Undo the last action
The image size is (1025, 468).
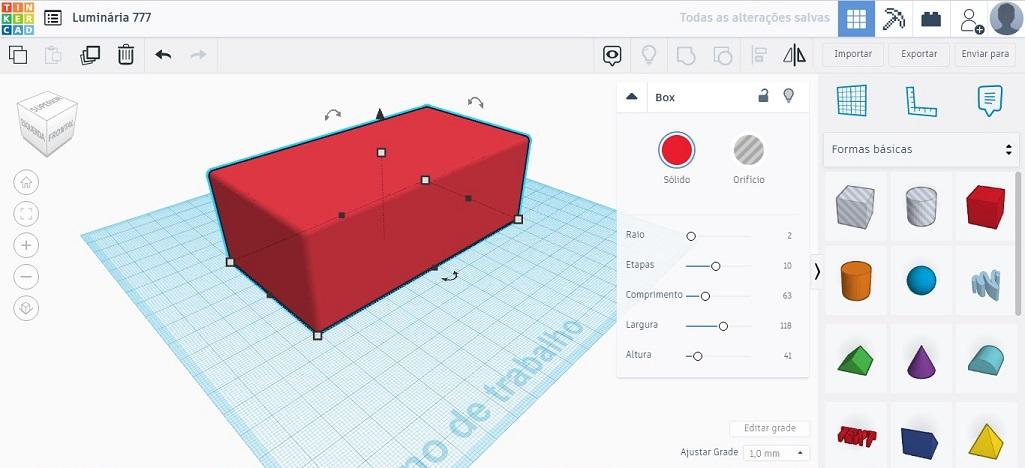pos(163,55)
